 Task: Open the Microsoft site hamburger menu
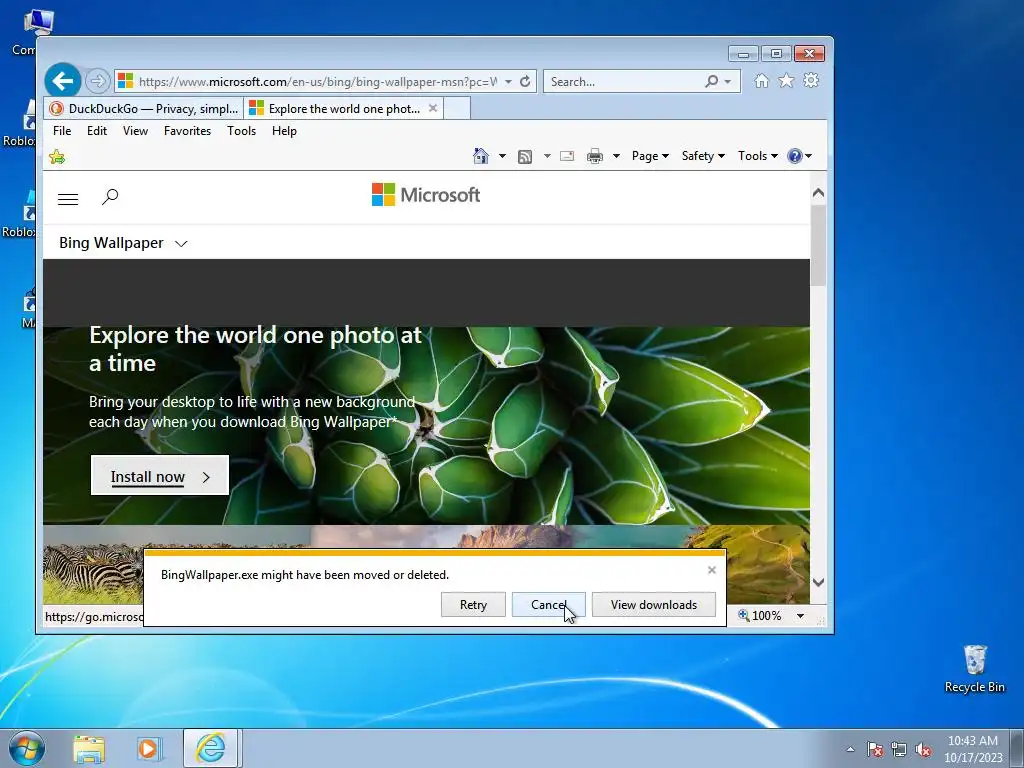[68, 199]
